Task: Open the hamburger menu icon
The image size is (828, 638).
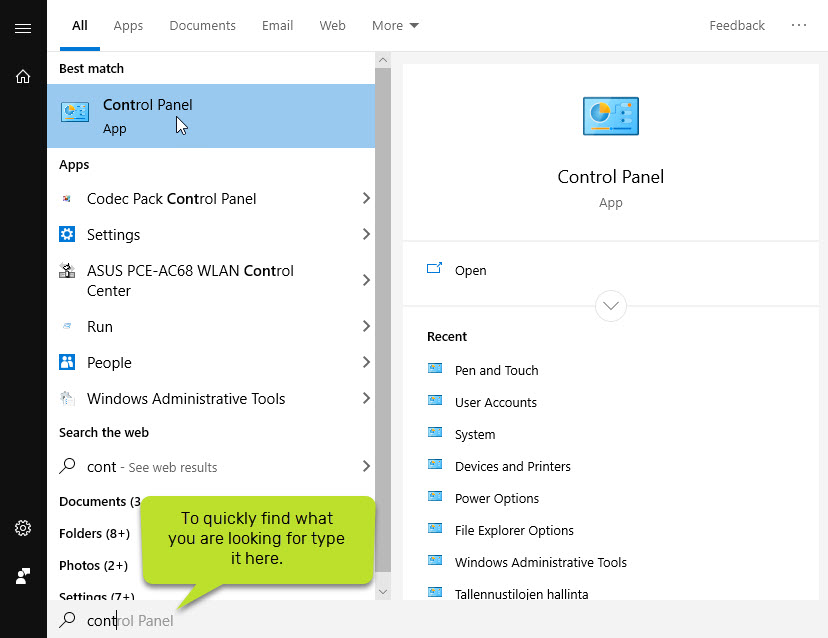Action: [22, 28]
